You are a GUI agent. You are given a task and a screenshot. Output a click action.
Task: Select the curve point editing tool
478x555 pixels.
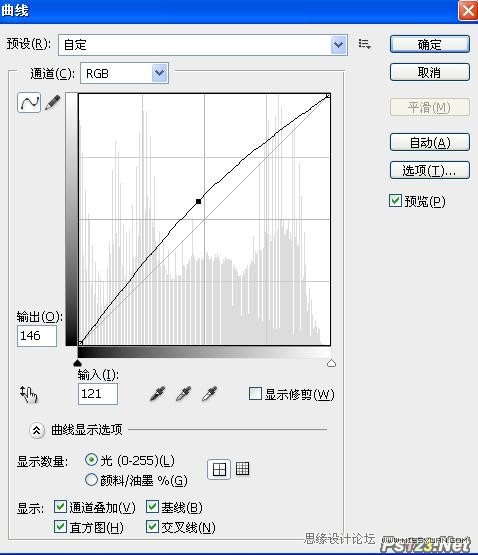29,103
